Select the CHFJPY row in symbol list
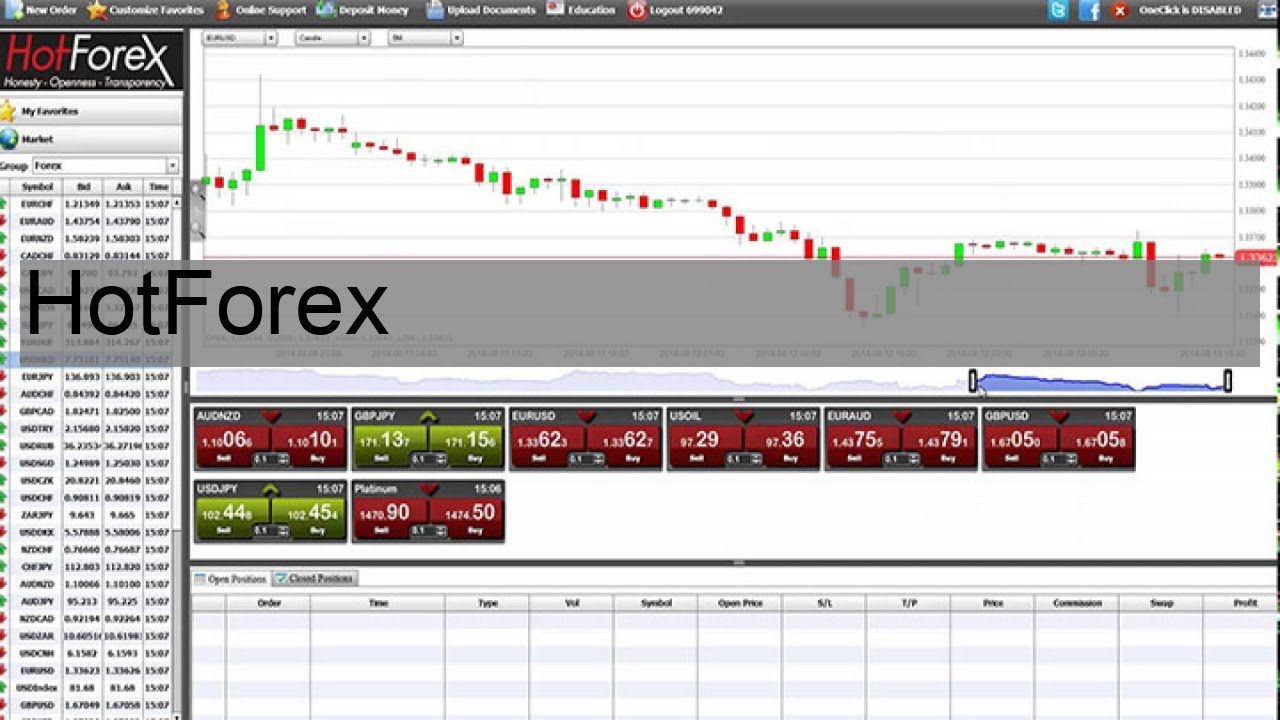 coord(86,567)
